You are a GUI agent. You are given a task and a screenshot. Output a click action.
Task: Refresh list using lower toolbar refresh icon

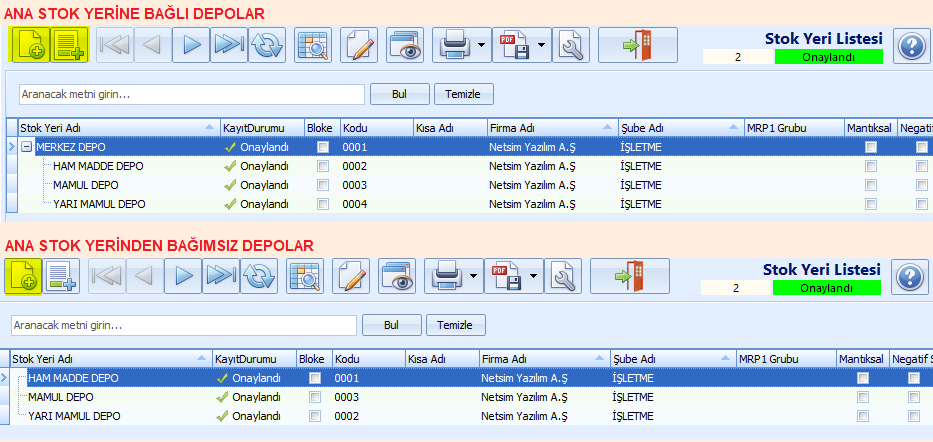[259, 276]
